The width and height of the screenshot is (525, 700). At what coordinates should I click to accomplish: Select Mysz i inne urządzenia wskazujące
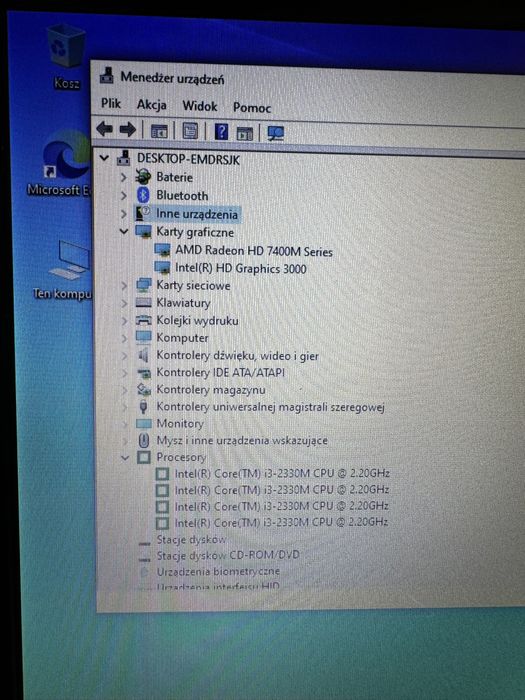coord(242,441)
